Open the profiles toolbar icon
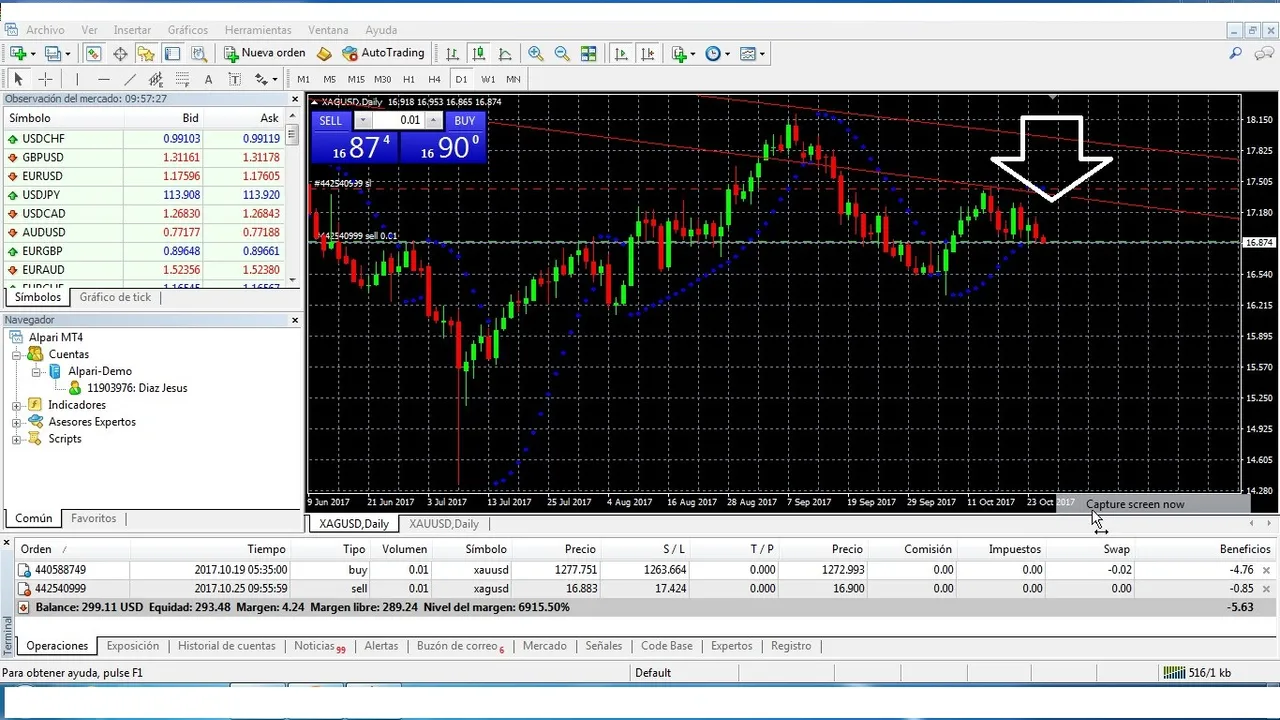 click(53, 53)
